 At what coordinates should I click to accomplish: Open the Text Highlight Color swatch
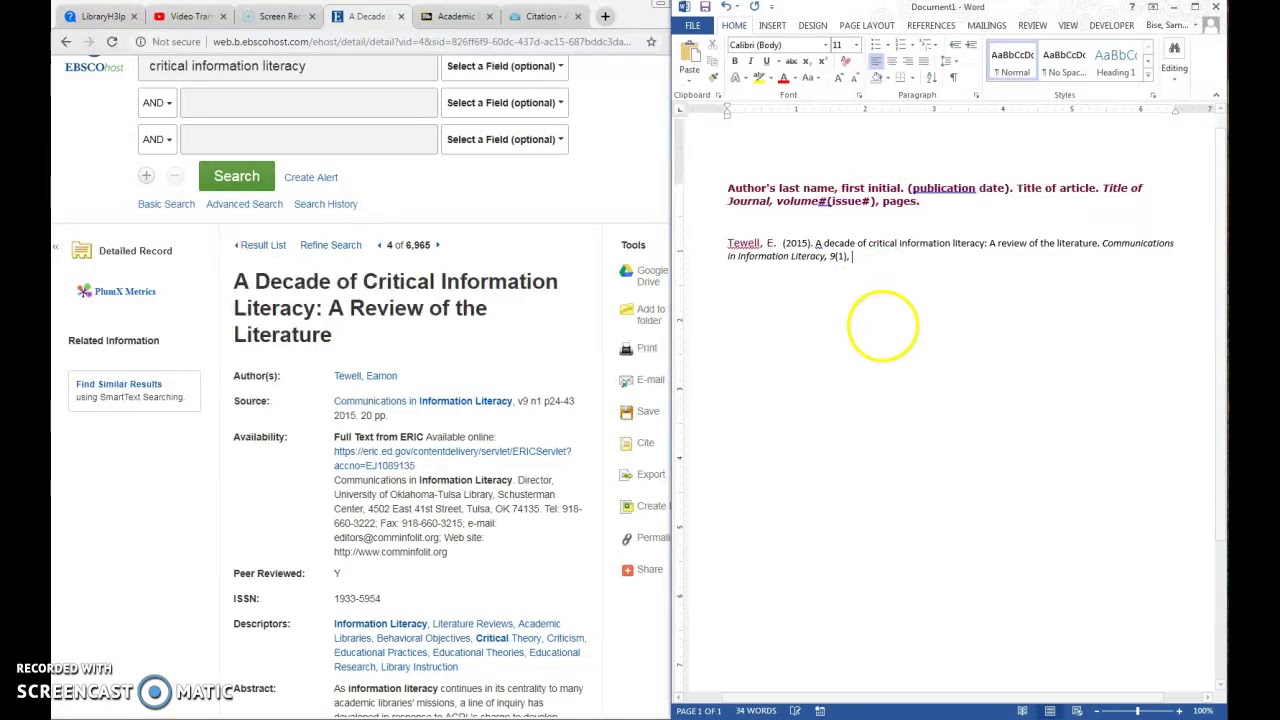tap(759, 77)
